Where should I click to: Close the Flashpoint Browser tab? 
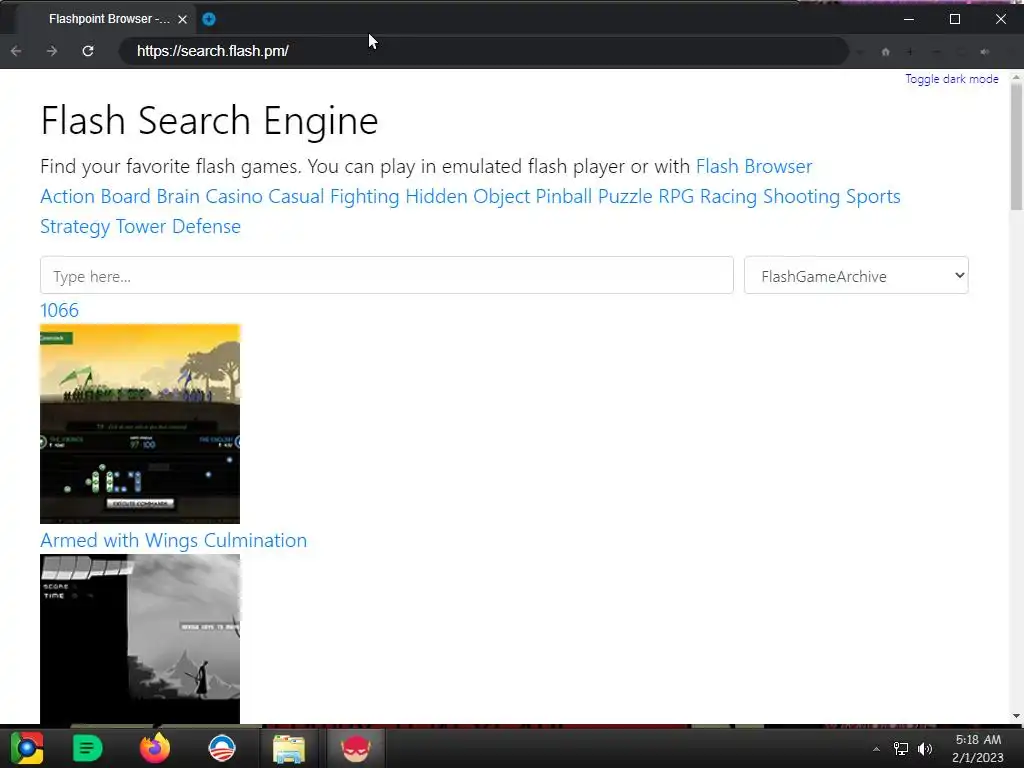point(183,20)
